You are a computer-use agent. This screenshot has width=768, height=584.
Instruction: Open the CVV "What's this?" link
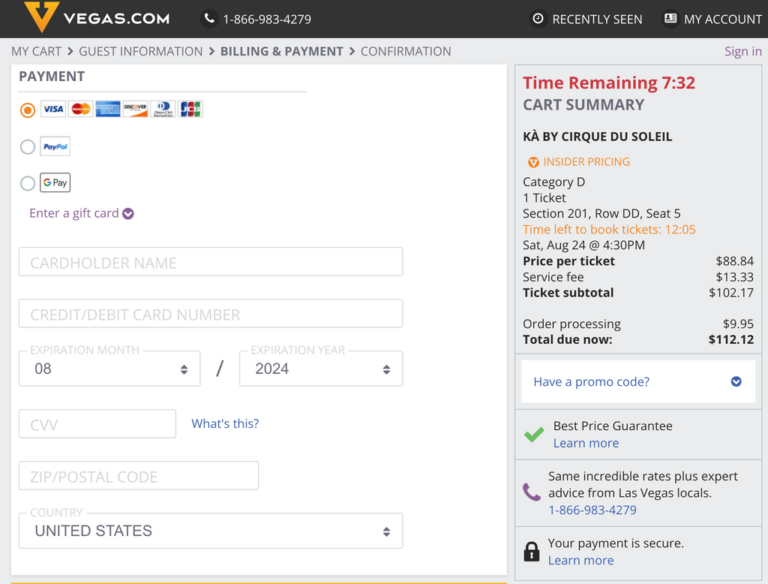tap(225, 424)
